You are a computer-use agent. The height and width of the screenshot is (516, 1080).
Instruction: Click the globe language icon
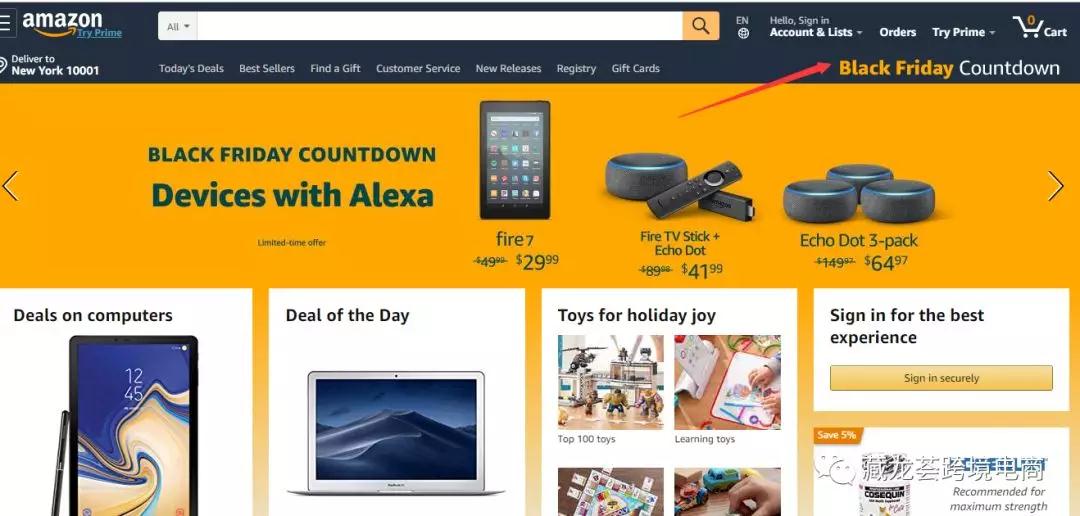pyautogui.click(x=742, y=33)
